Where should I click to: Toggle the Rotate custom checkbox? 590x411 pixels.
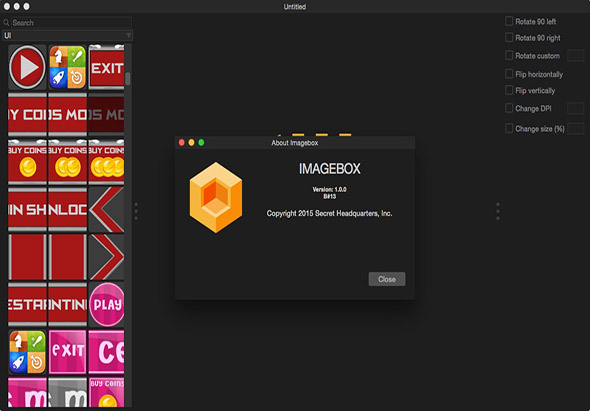click(x=509, y=55)
